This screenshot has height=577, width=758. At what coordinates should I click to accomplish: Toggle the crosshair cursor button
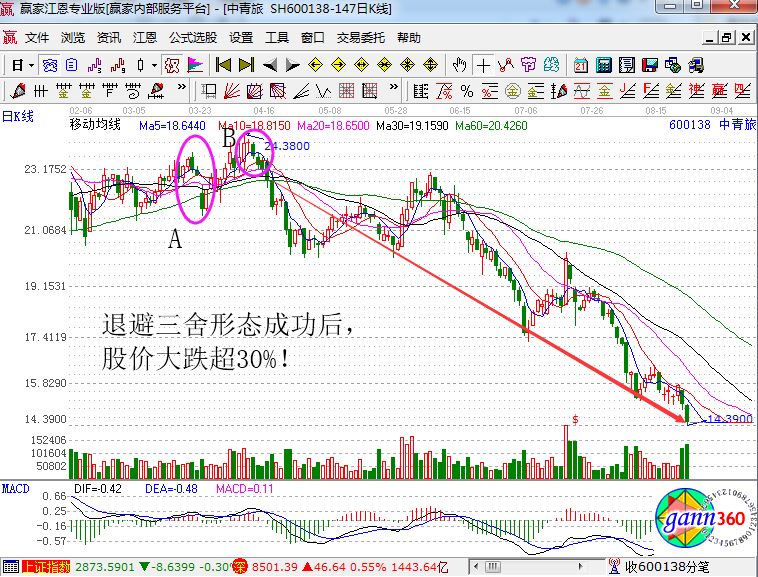(x=484, y=65)
